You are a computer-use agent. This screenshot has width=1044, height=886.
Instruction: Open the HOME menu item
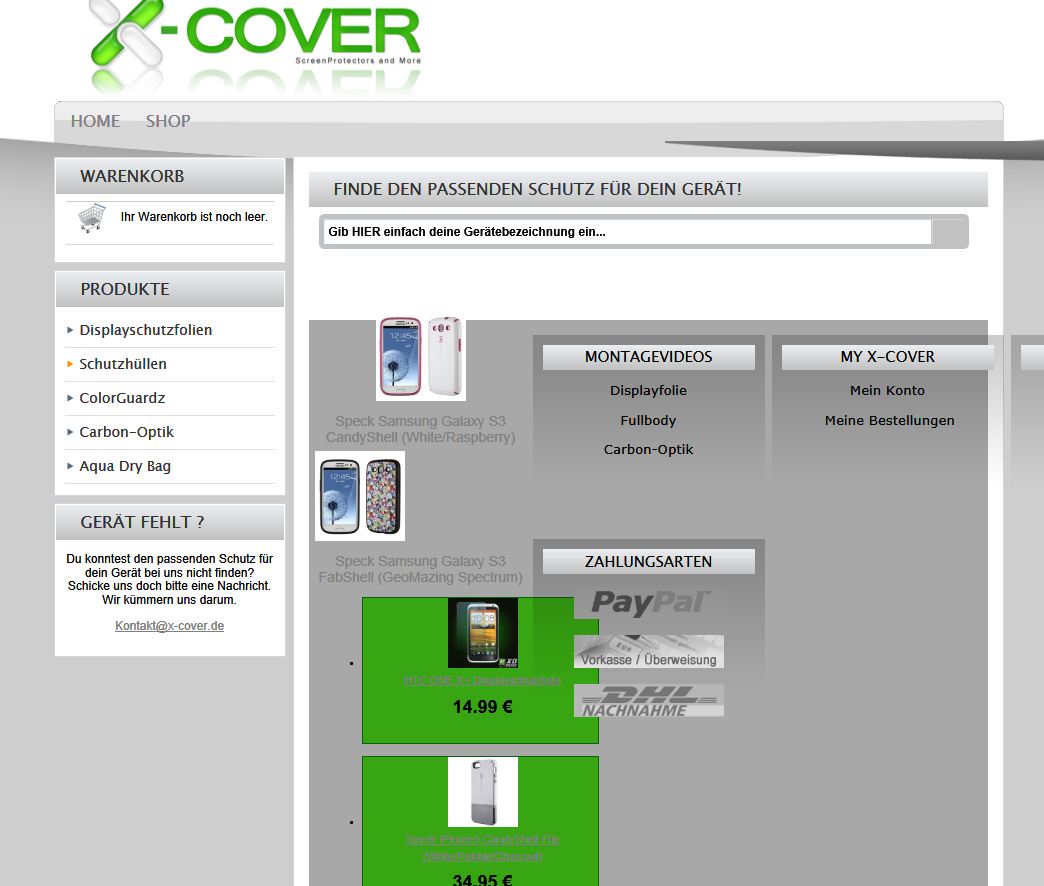click(x=95, y=121)
